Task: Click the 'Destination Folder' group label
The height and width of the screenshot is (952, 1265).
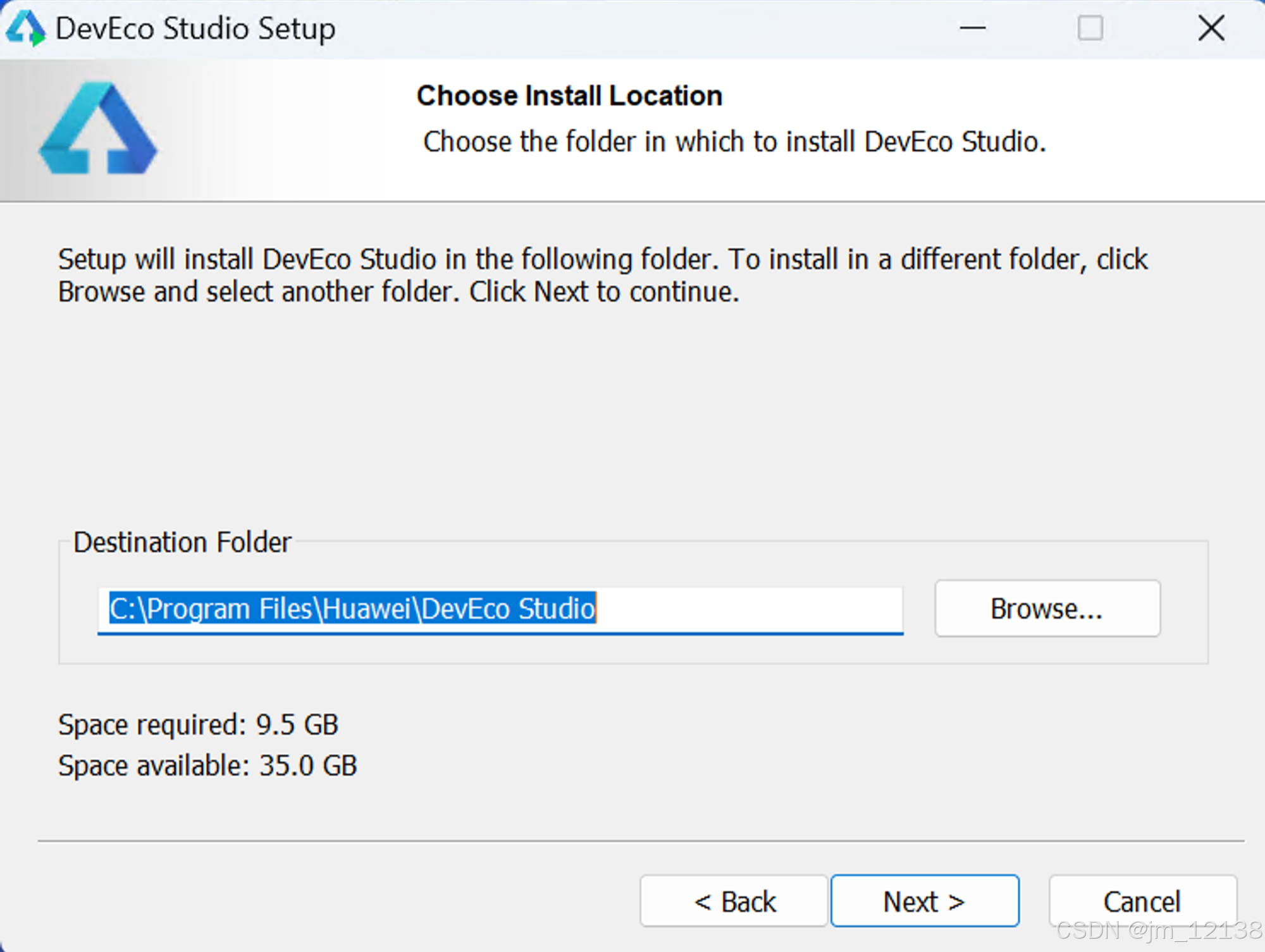Action: [x=182, y=542]
